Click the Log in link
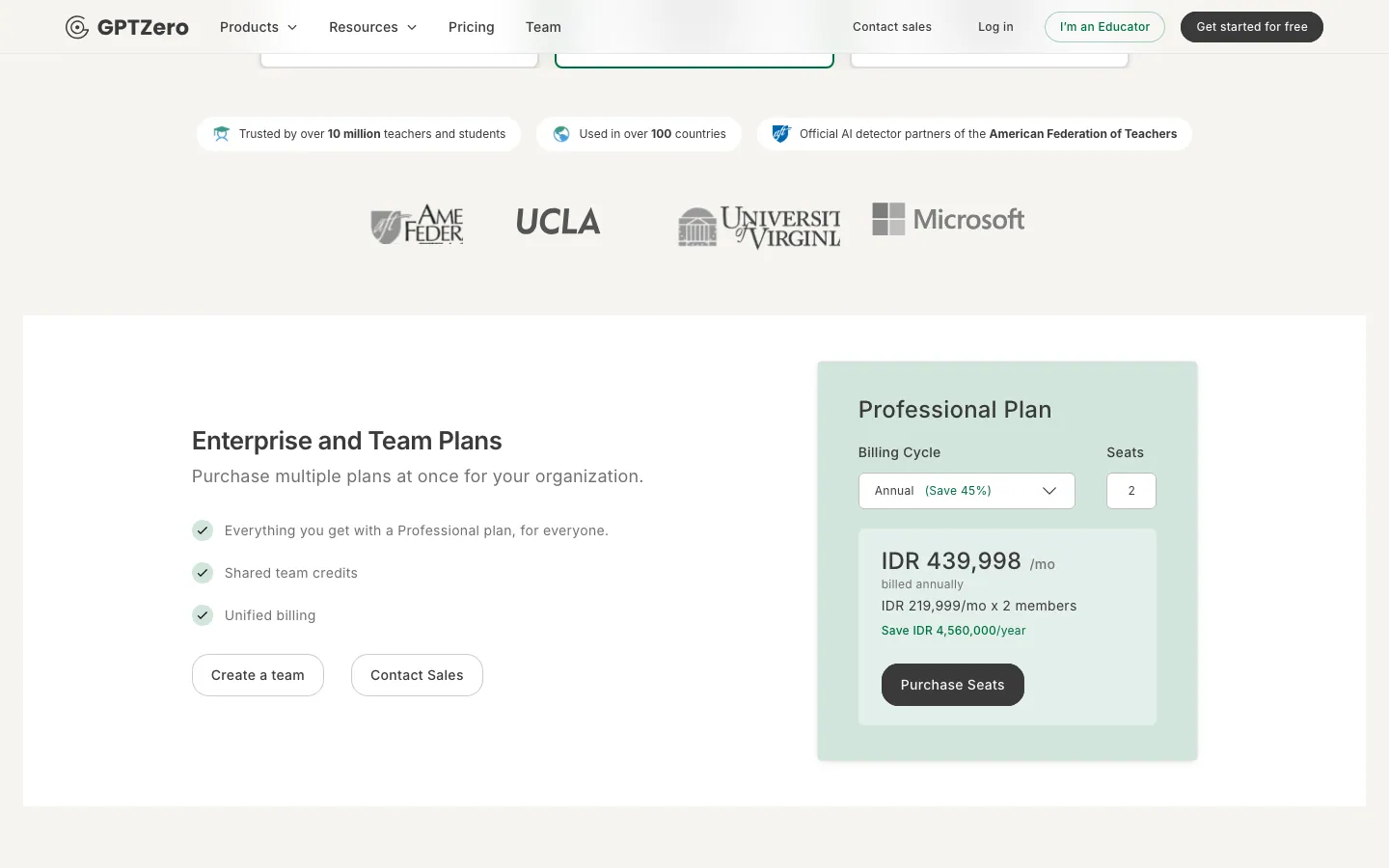Image resolution: width=1389 pixels, height=868 pixels. [995, 27]
